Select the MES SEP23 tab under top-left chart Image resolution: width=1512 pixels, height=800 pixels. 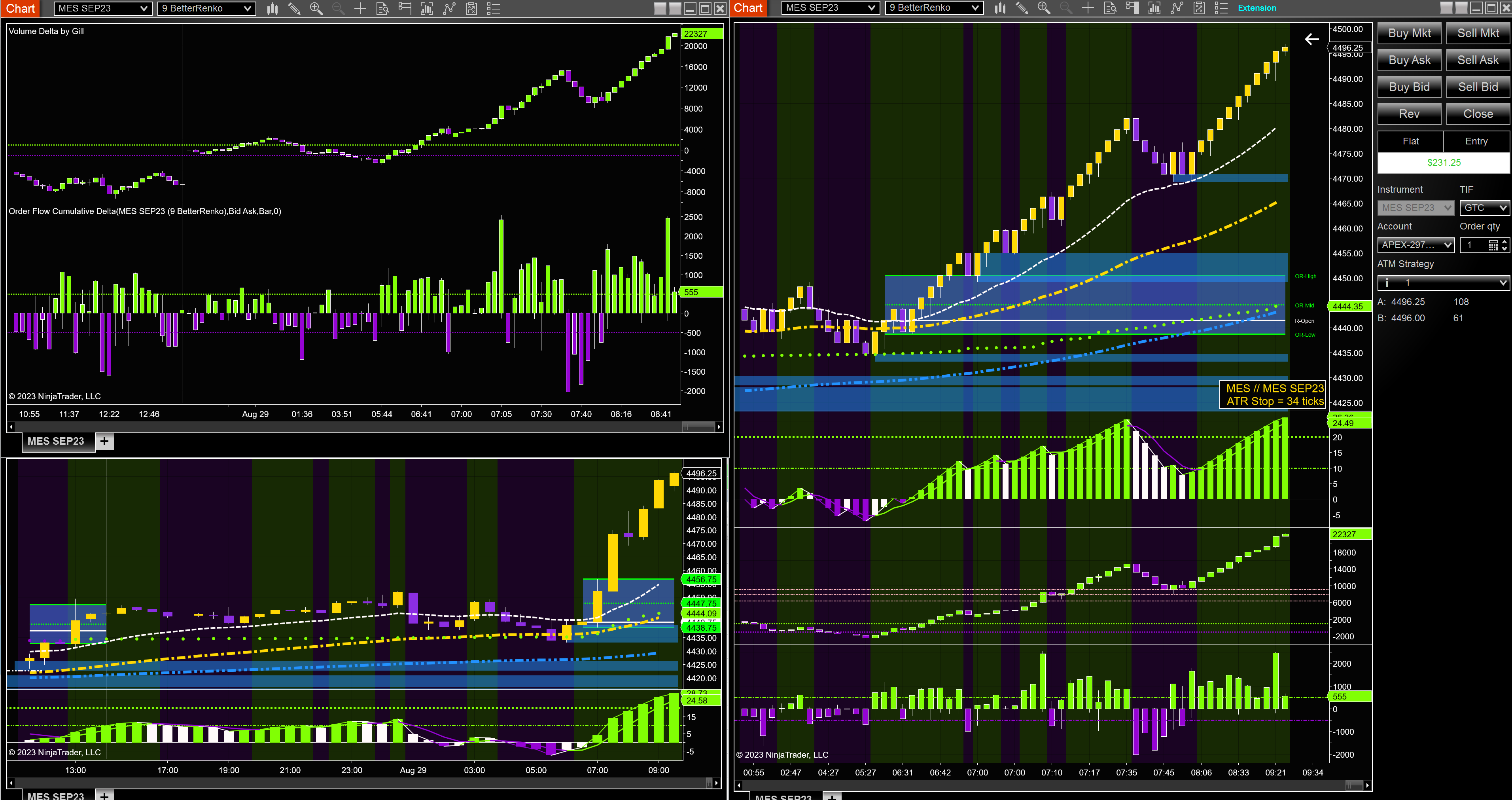tap(56, 441)
